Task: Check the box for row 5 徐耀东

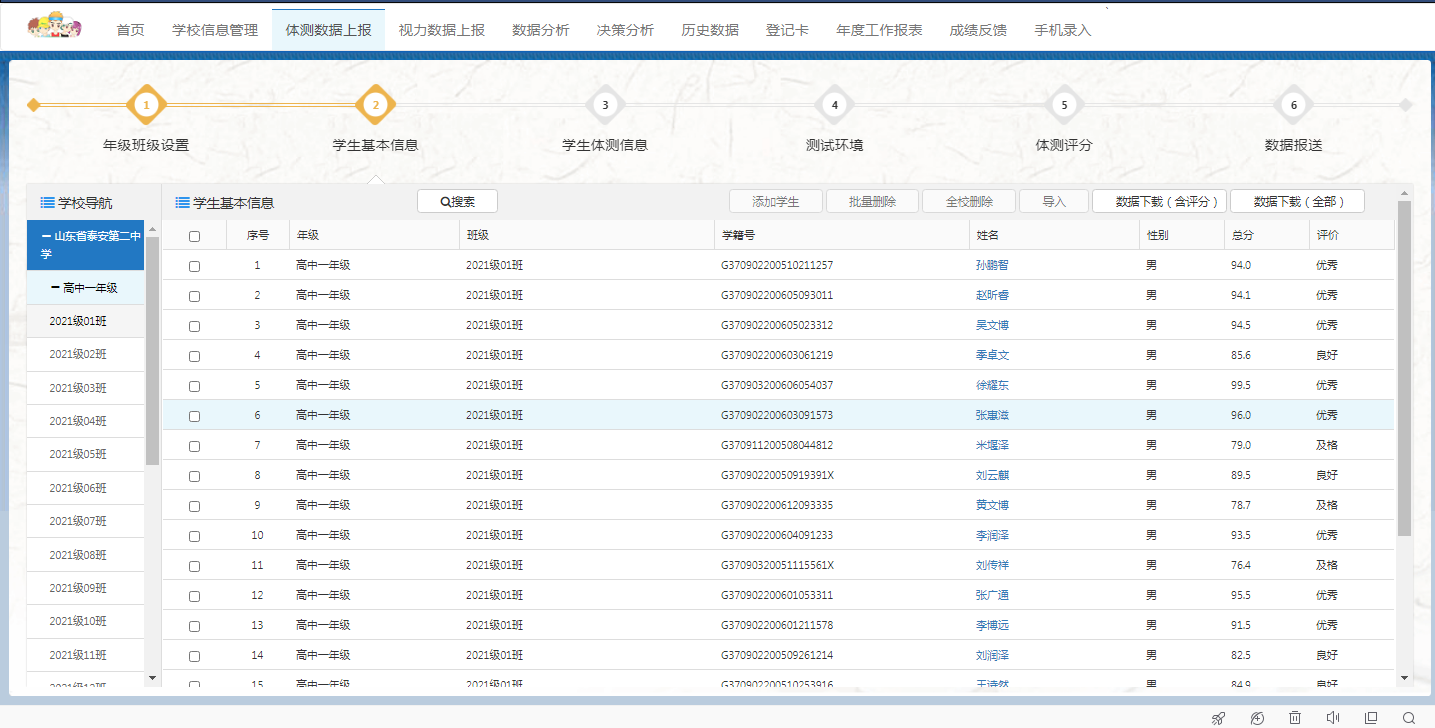Action: [194, 386]
